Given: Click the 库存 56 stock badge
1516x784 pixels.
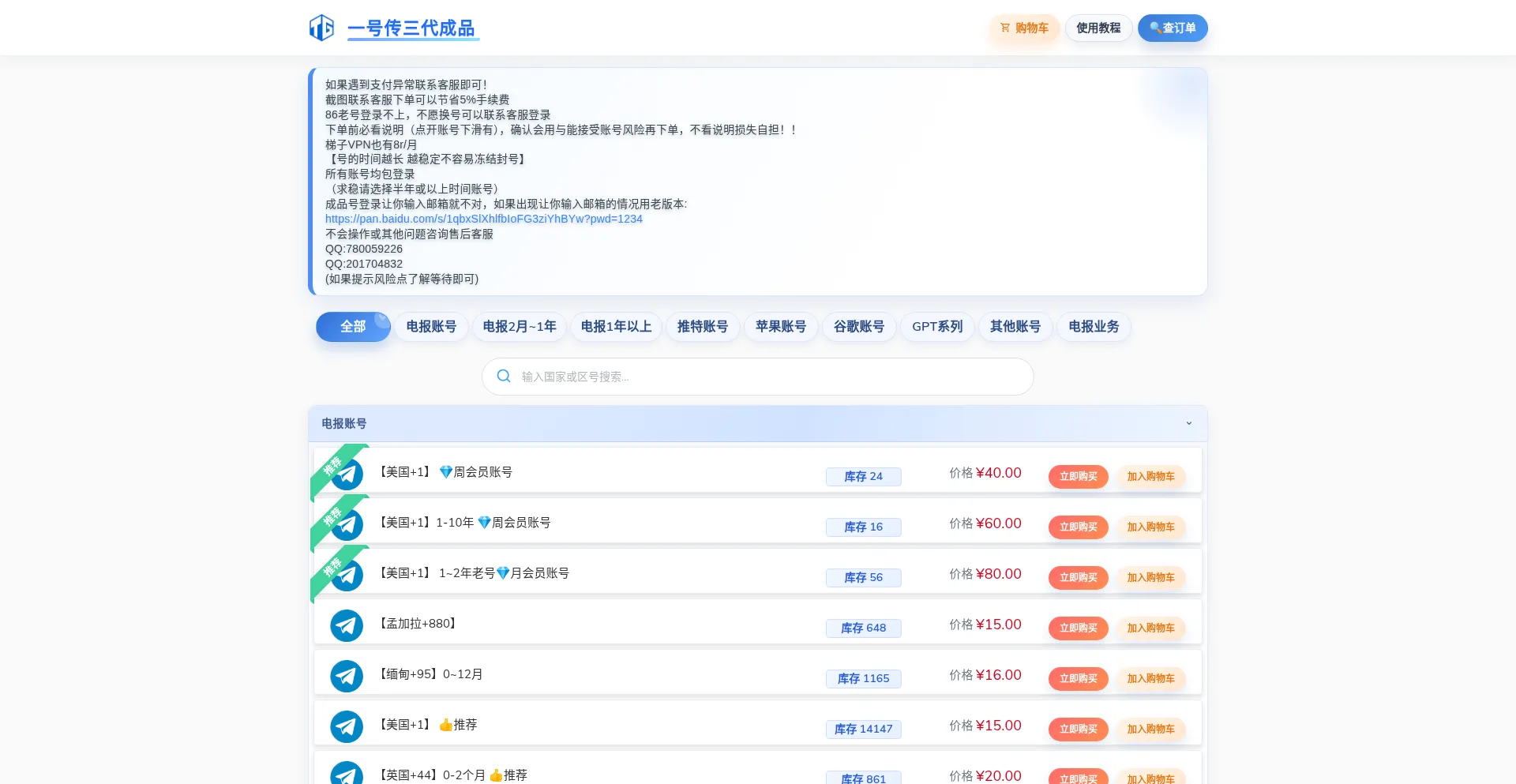Looking at the screenshot, I should [864, 577].
